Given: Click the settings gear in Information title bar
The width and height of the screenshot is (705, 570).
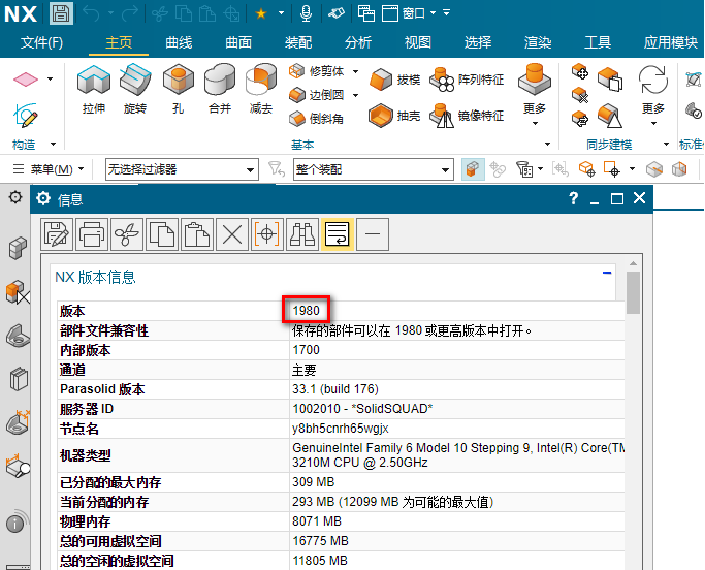Looking at the screenshot, I should tap(43, 198).
